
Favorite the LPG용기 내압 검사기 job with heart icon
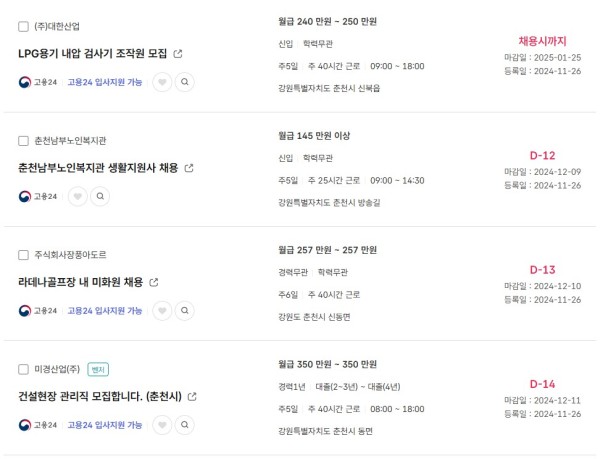pos(162,82)
